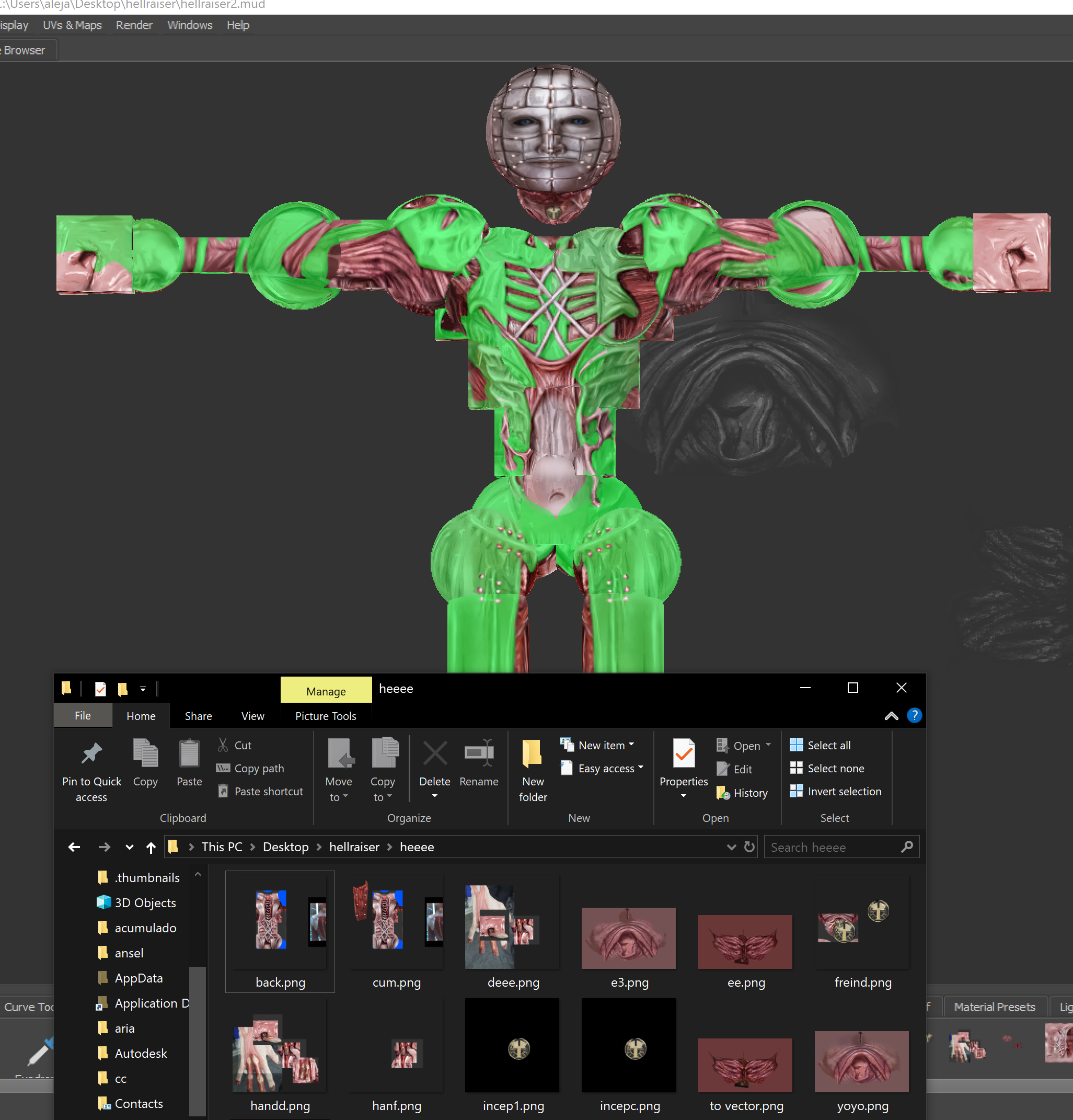Viewport: 1073px width, 1120px height.
Task: Open the Render menu in Mudbox
Action: pyautogui.click(x=134, y=25)
